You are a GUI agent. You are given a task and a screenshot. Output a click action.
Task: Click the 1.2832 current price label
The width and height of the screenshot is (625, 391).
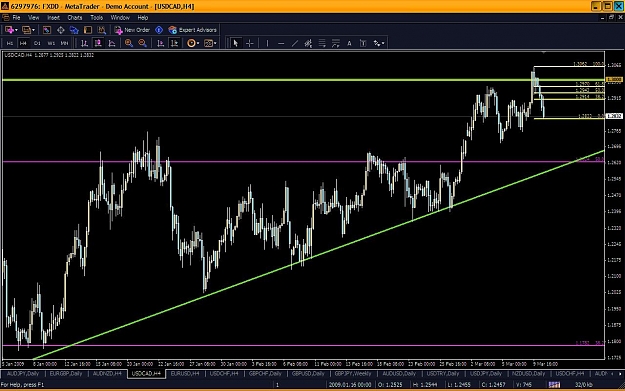click(614, 116)
